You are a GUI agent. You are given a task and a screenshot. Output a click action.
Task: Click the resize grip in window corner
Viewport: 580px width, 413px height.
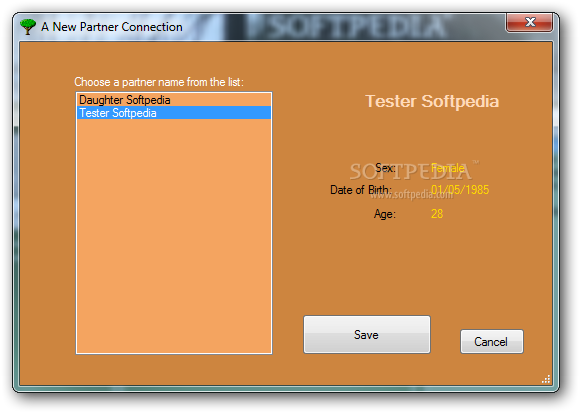(x=546, y=379)
